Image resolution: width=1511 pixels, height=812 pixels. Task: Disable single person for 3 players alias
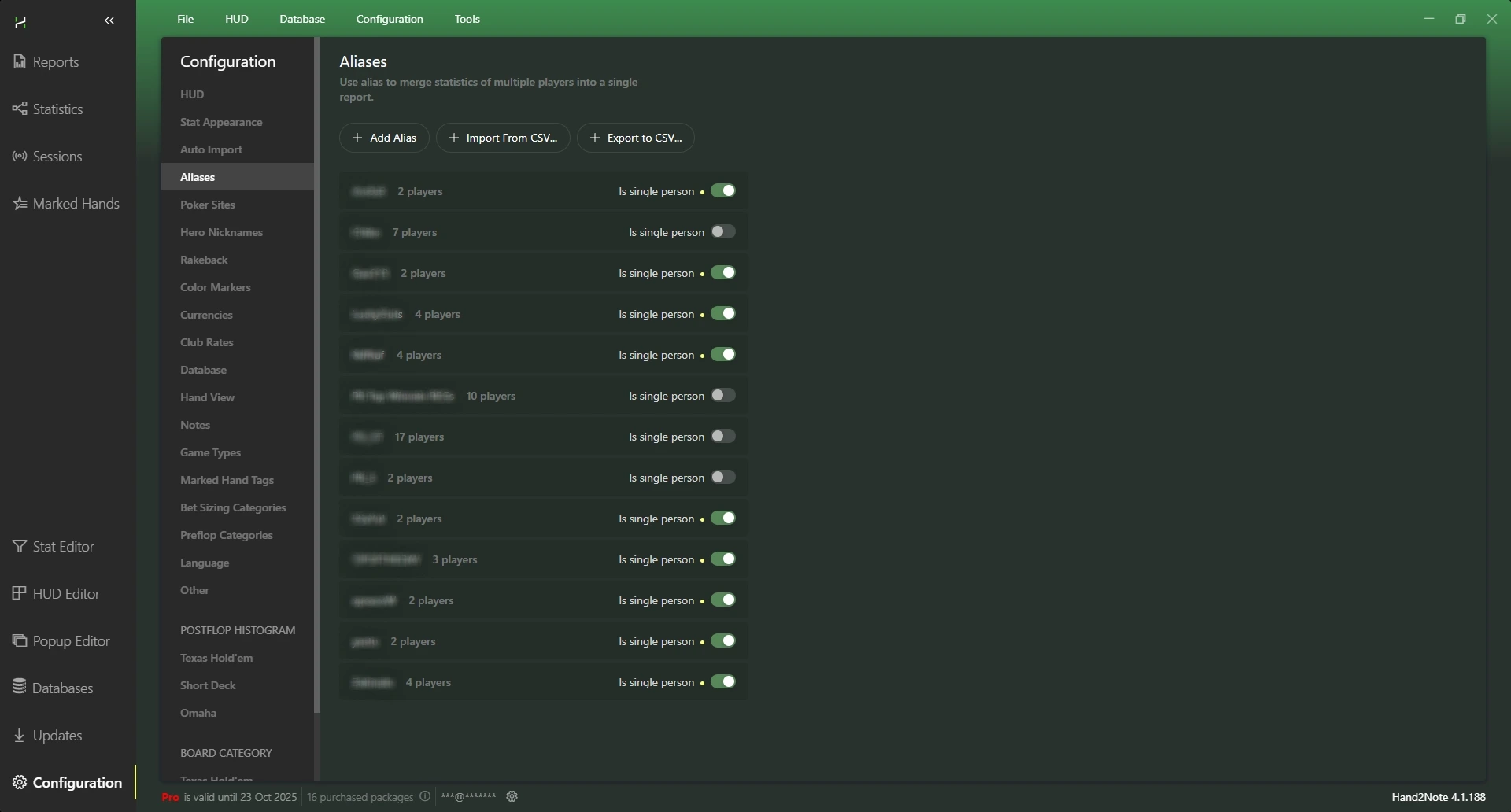coord(722,559)
